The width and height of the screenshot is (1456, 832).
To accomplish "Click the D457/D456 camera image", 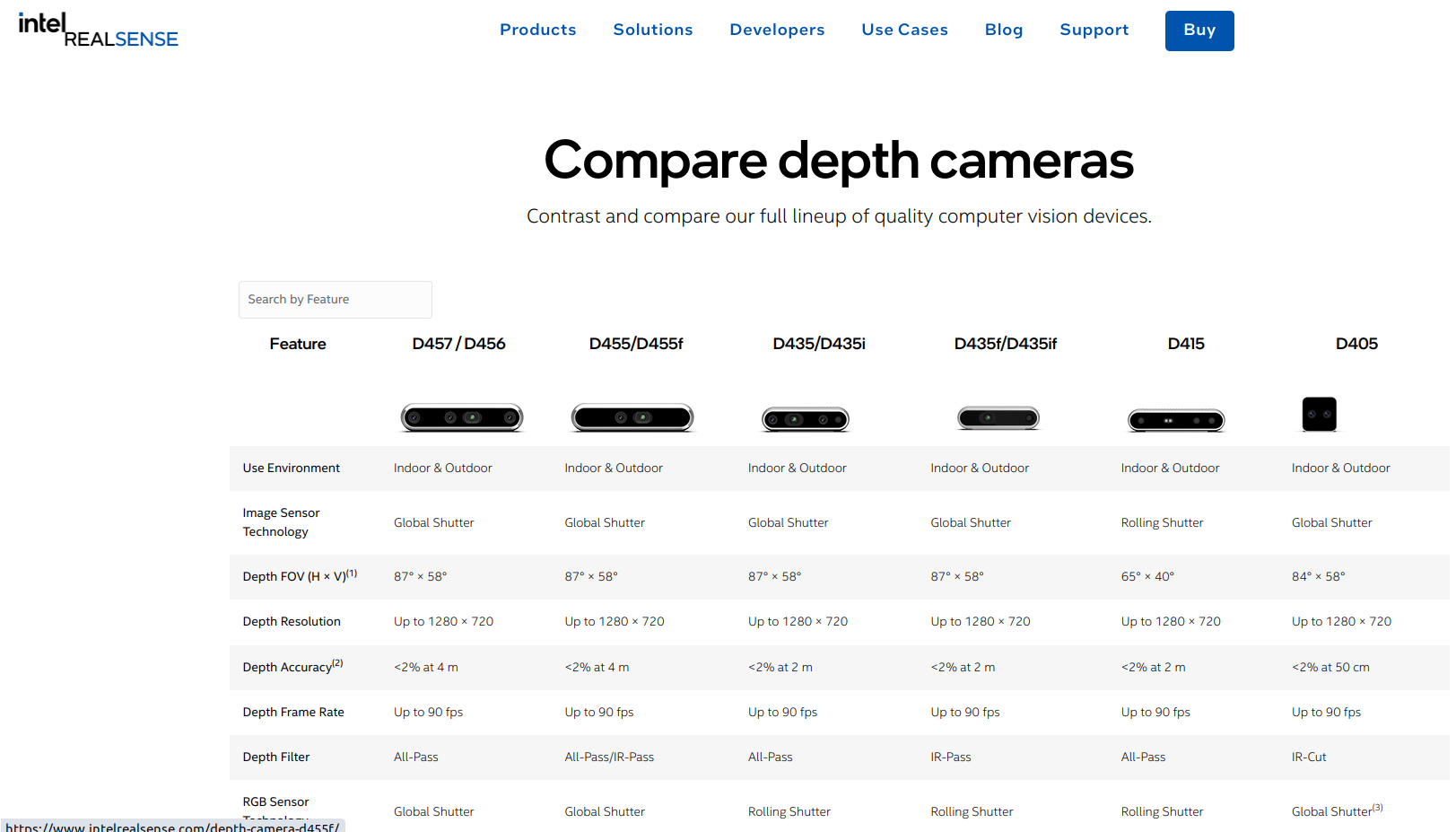I will [462, 417].
